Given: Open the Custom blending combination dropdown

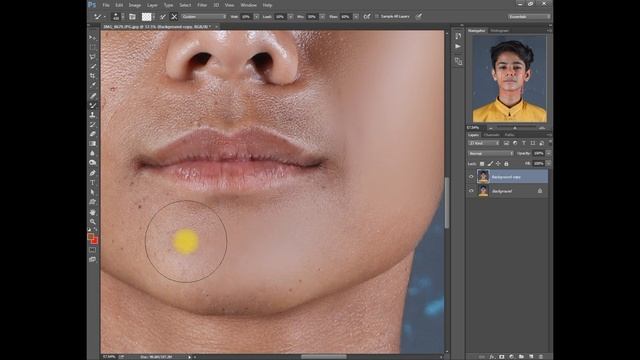Looking at the screenshot, I should pos(204,16).
